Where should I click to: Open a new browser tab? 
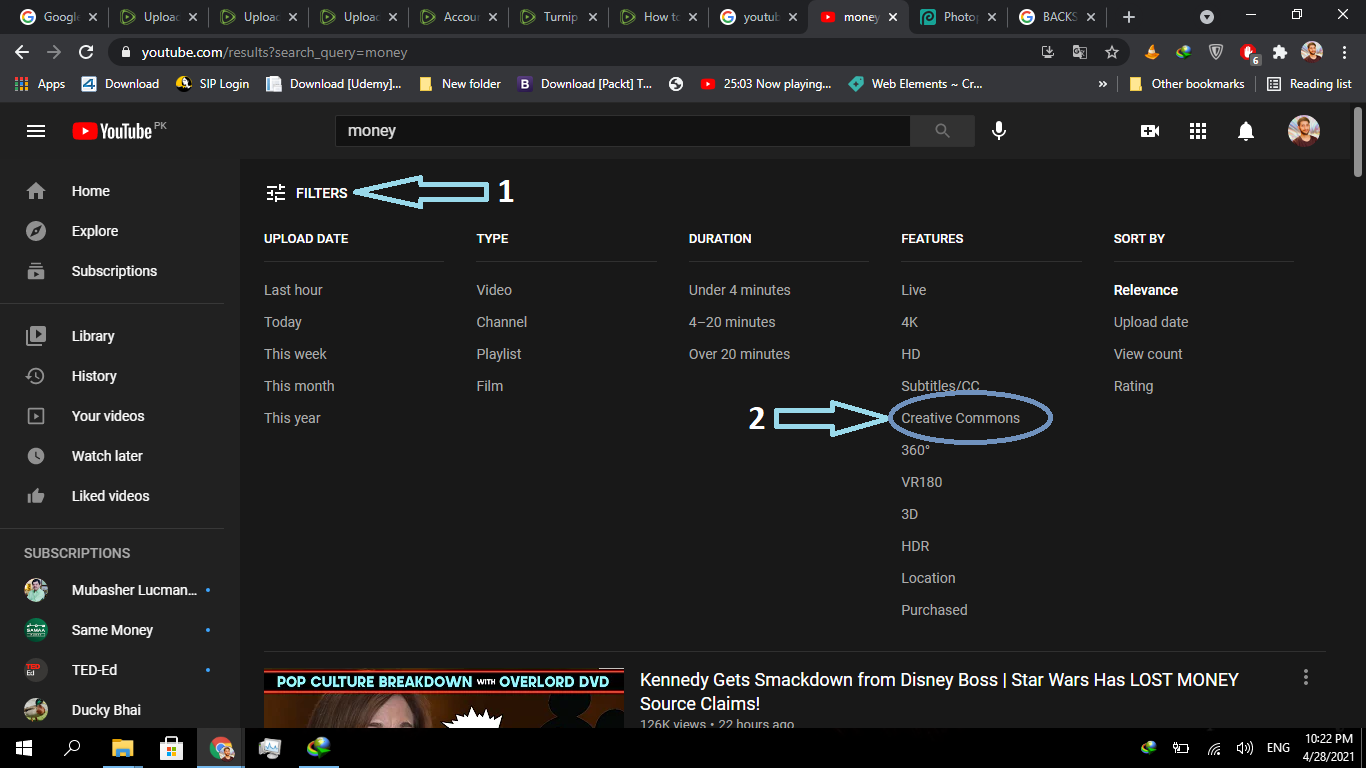(1129, 17)
